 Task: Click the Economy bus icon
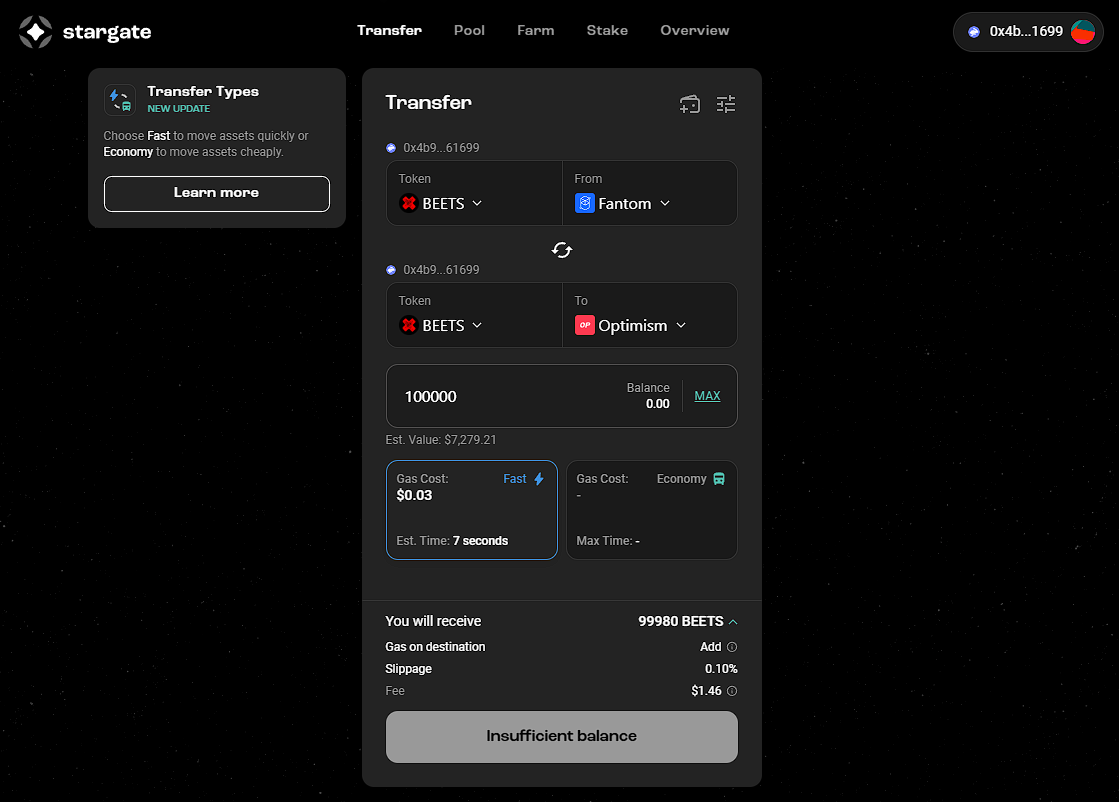(719, 479)
